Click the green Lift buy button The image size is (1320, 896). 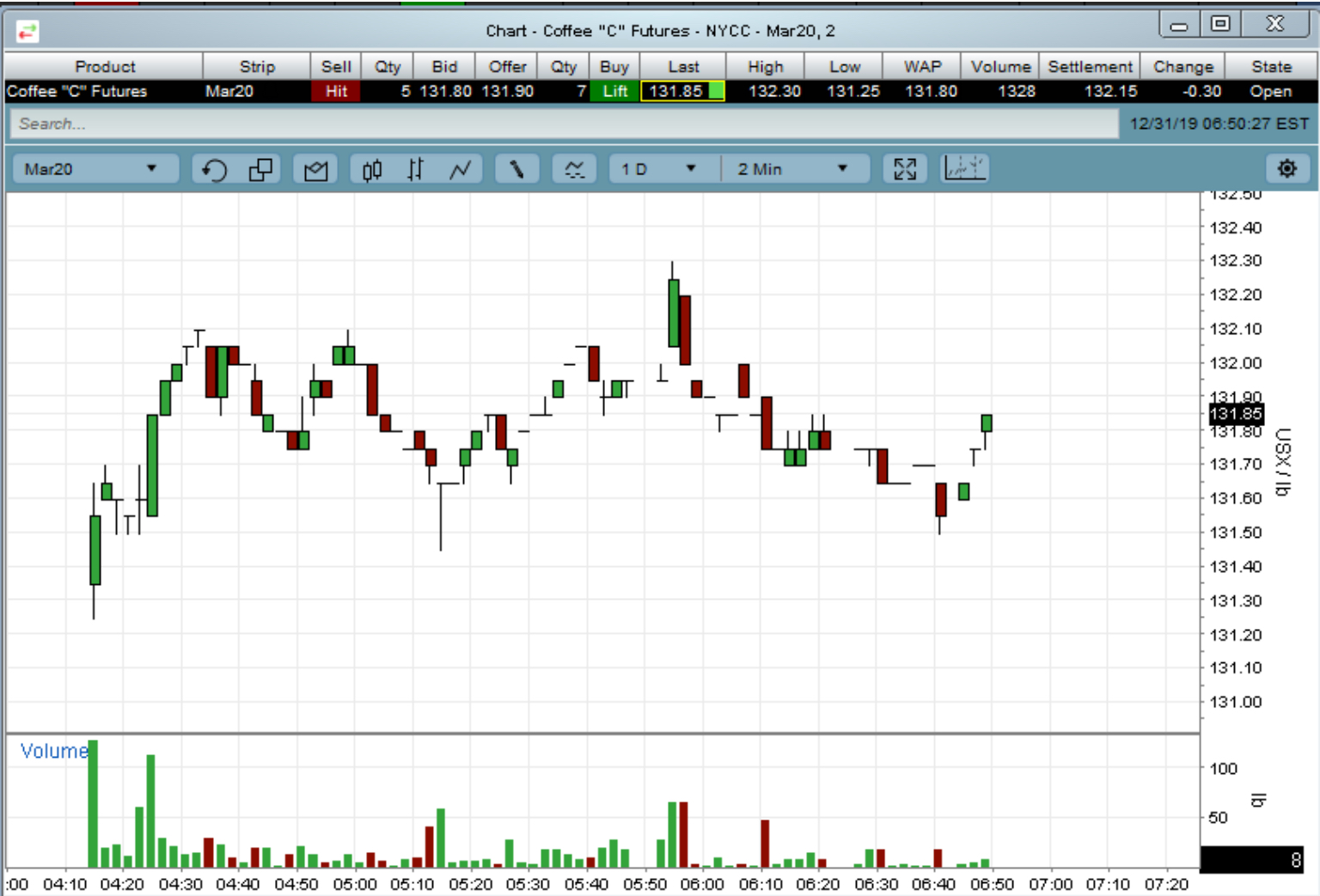(x=614, y=91)
